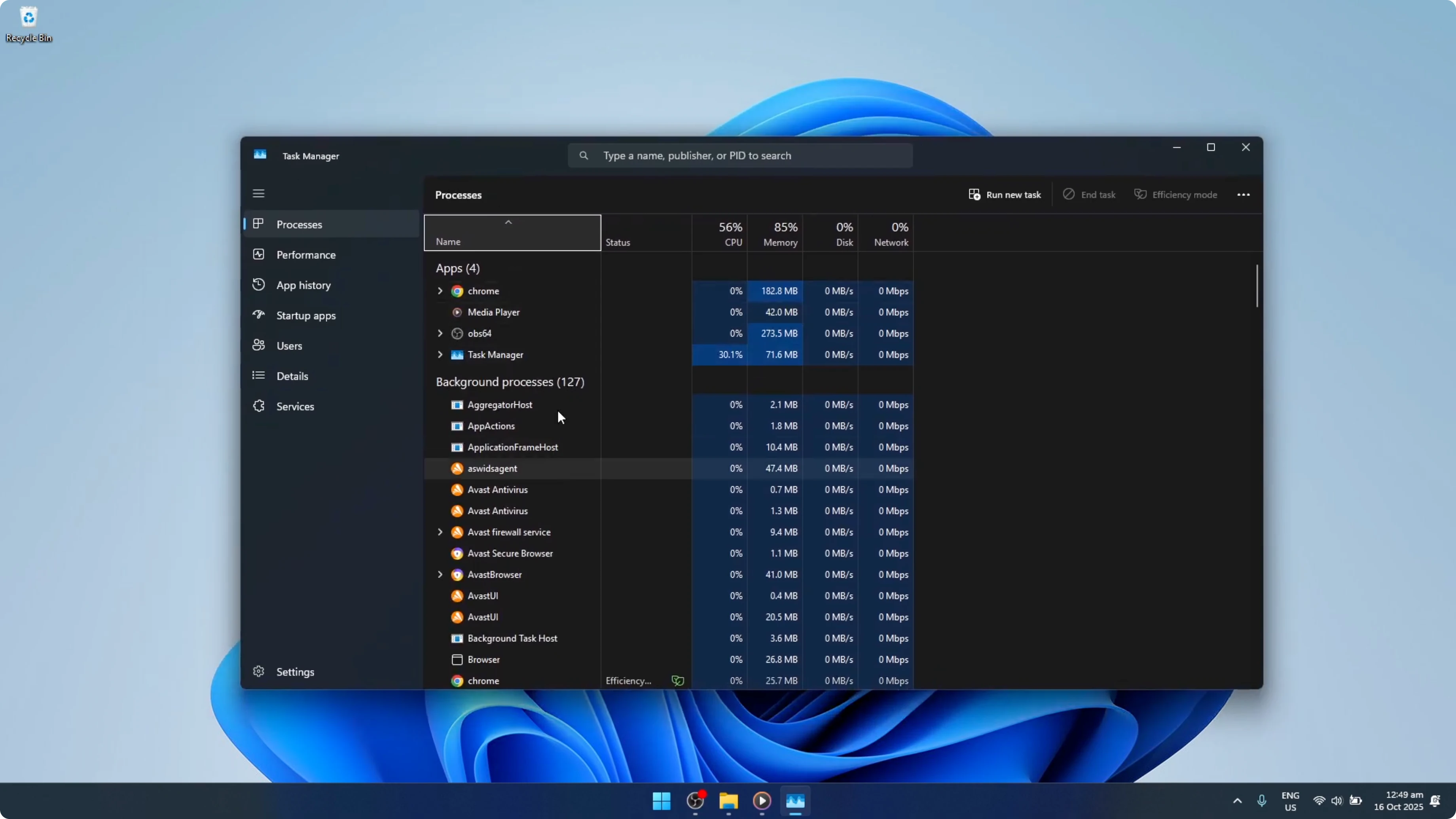Open the notification bell in taskbar
The width and height of the screenshot is (1456, 819).
[x=1435, y=801]
